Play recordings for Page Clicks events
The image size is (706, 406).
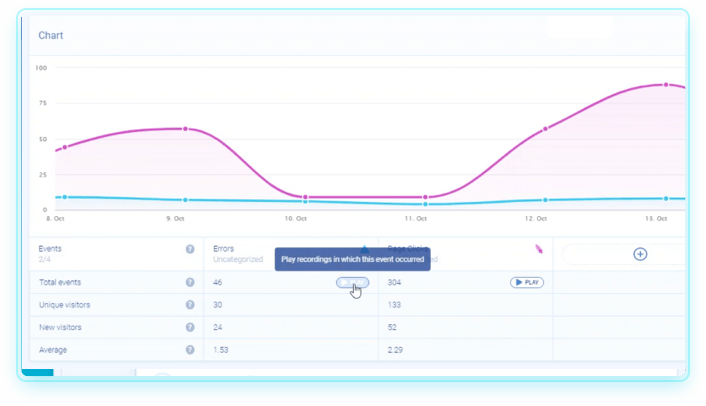point(527,283)
